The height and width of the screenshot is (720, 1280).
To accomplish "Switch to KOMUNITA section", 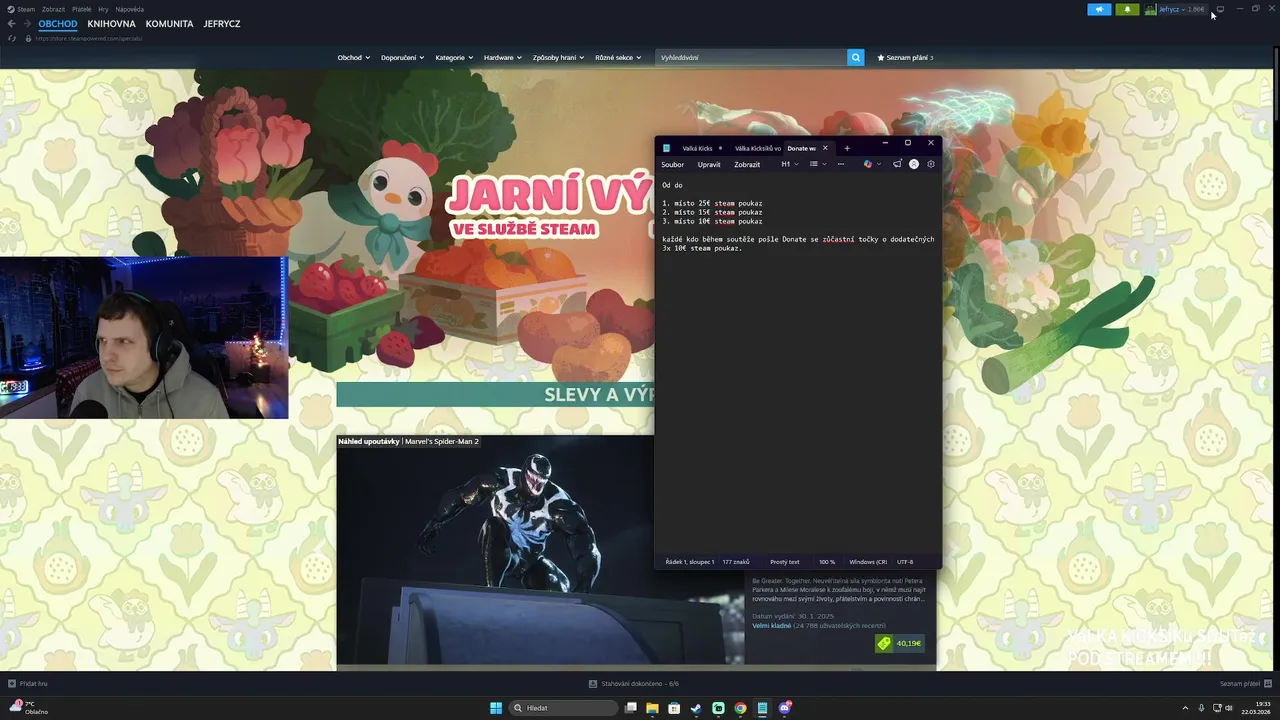I will click(x=169, y=23).
